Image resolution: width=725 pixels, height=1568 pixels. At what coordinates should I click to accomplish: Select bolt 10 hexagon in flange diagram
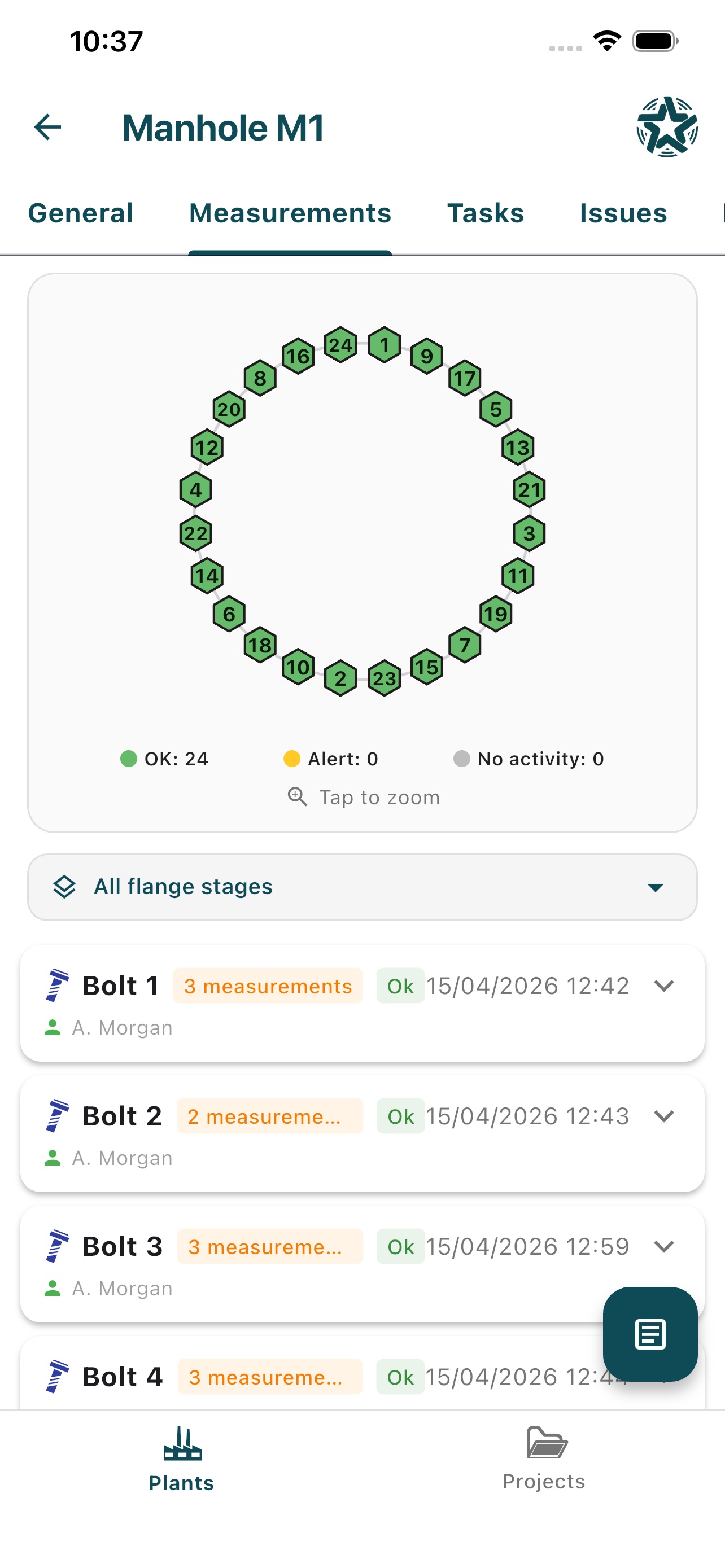[298, 667]
